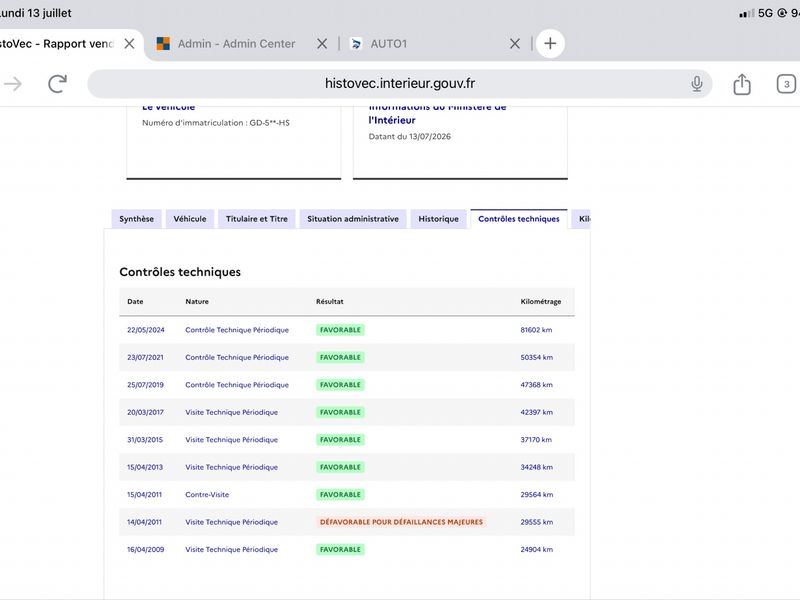This screenshot has height=600, width=800.
Task: Select the Contrôles techniques tab
Action: click(519, 219)
